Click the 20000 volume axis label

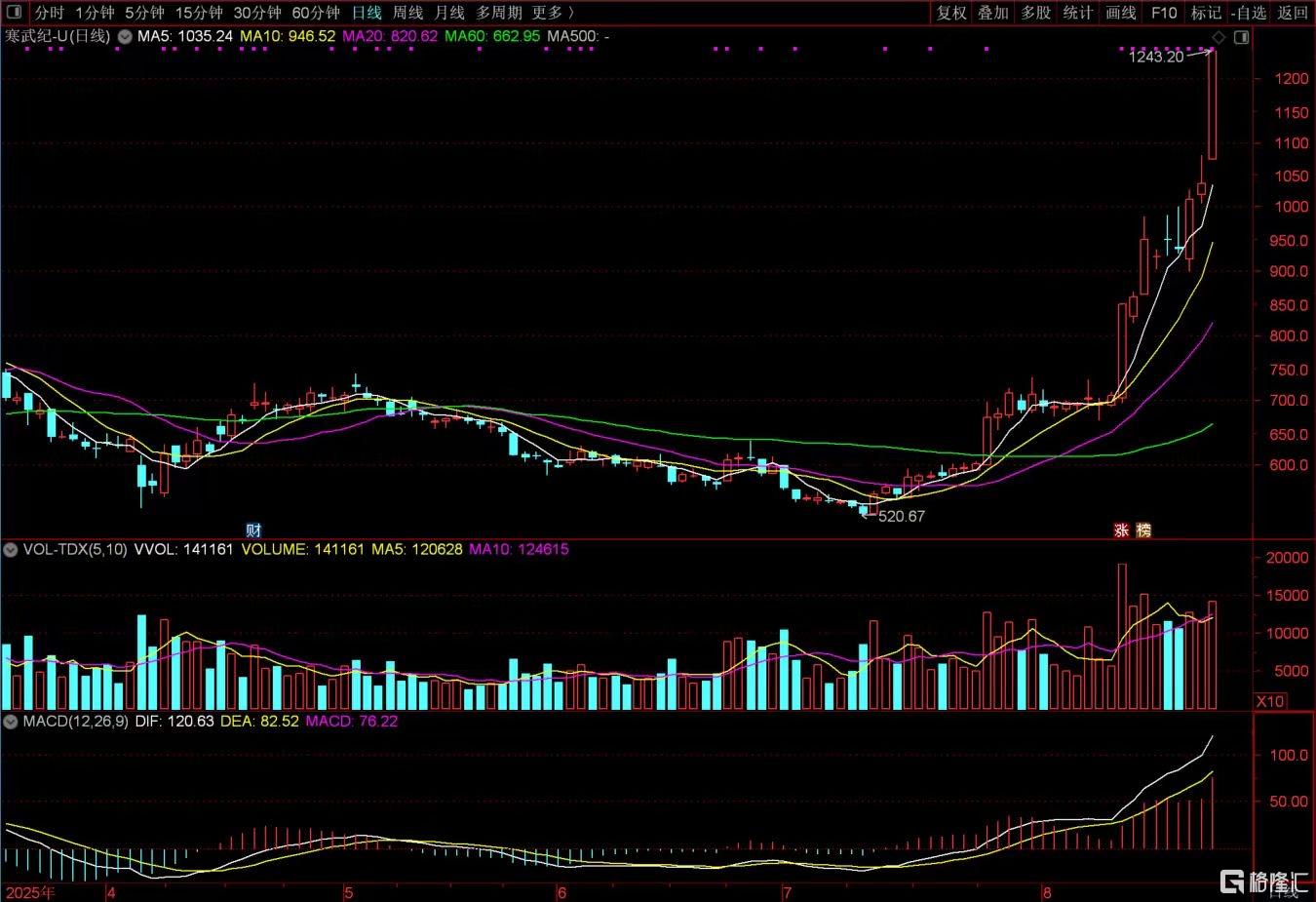[1287, 559]
